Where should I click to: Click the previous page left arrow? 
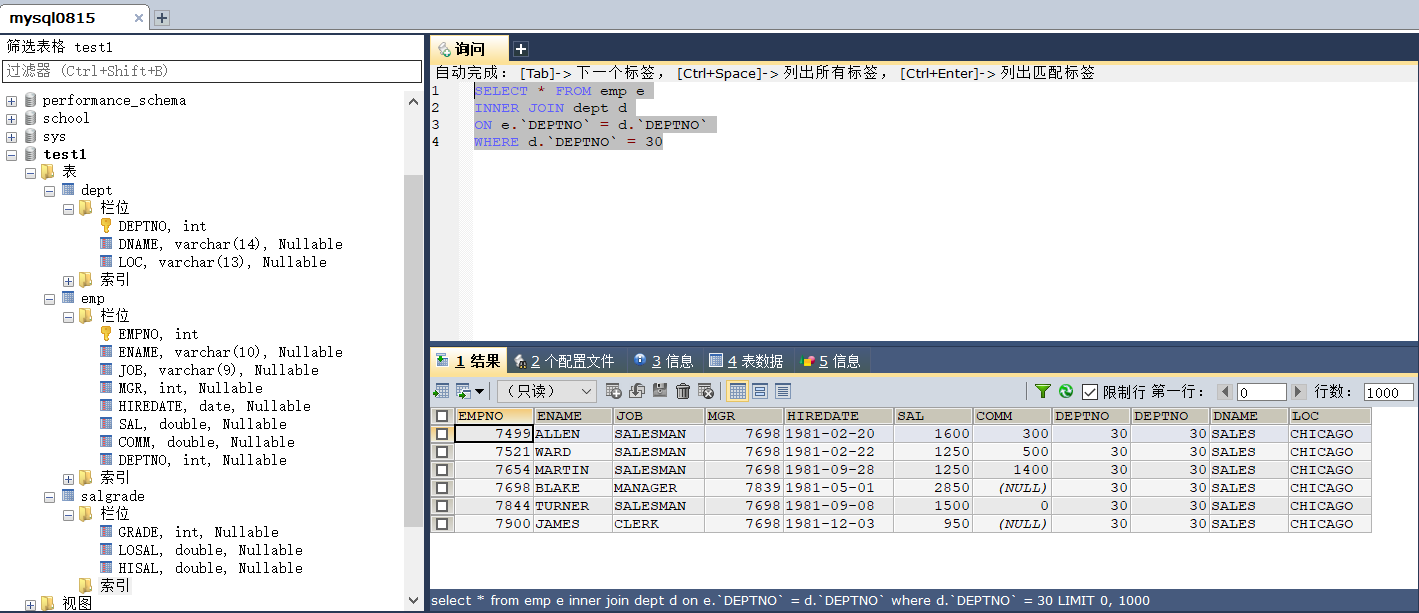pyautogui.click(x=1225, y=392)
